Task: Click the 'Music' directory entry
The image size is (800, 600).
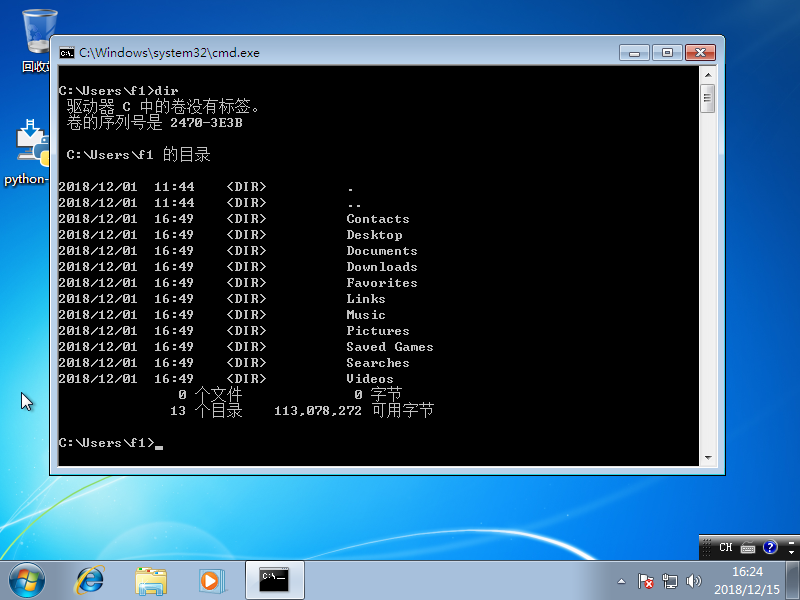Action: click(x=366, y=315)
